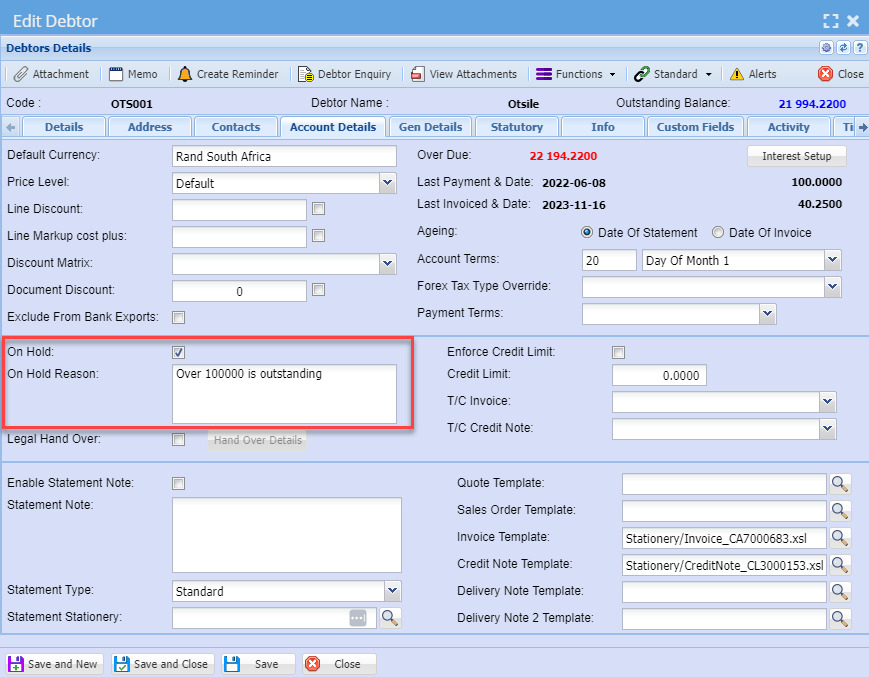Expand the T/C Invoice dropdown
The height and width of the screenshot is (677, 869).
827,401
